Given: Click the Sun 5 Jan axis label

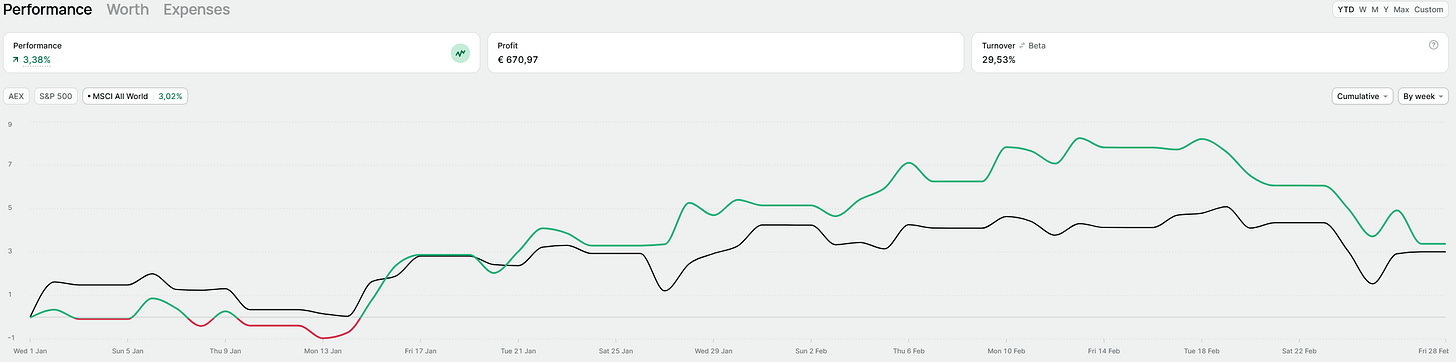Looking at the screenshot, I should pos(129,351).
